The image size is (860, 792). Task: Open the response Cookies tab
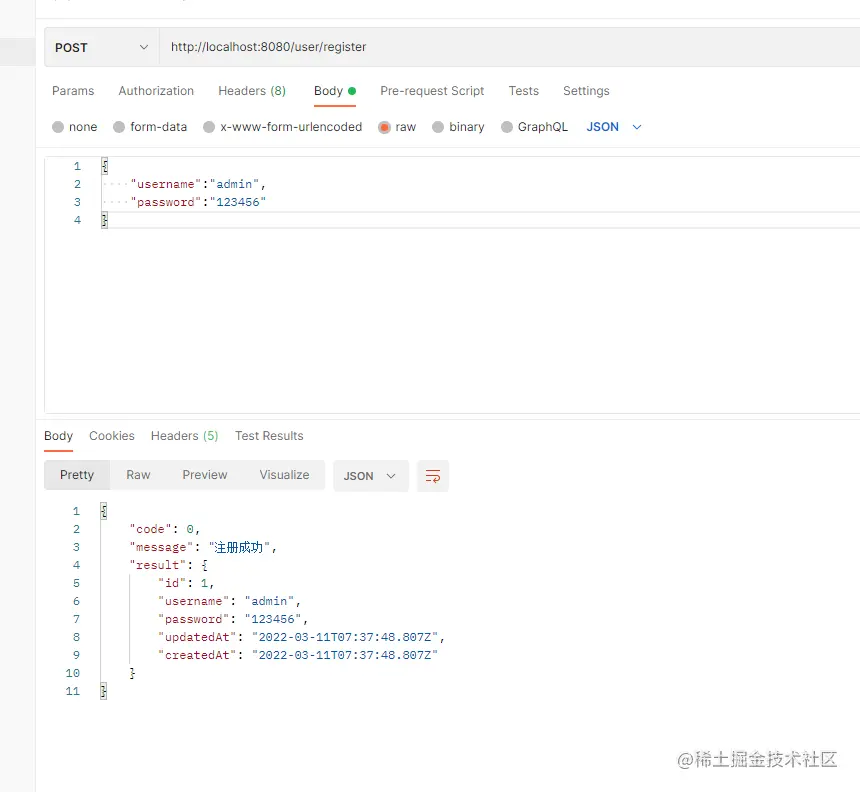112,435
